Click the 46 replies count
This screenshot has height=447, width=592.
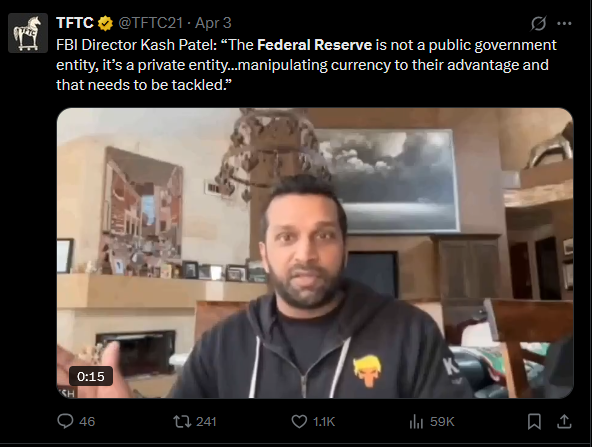(x=87, y=421)
